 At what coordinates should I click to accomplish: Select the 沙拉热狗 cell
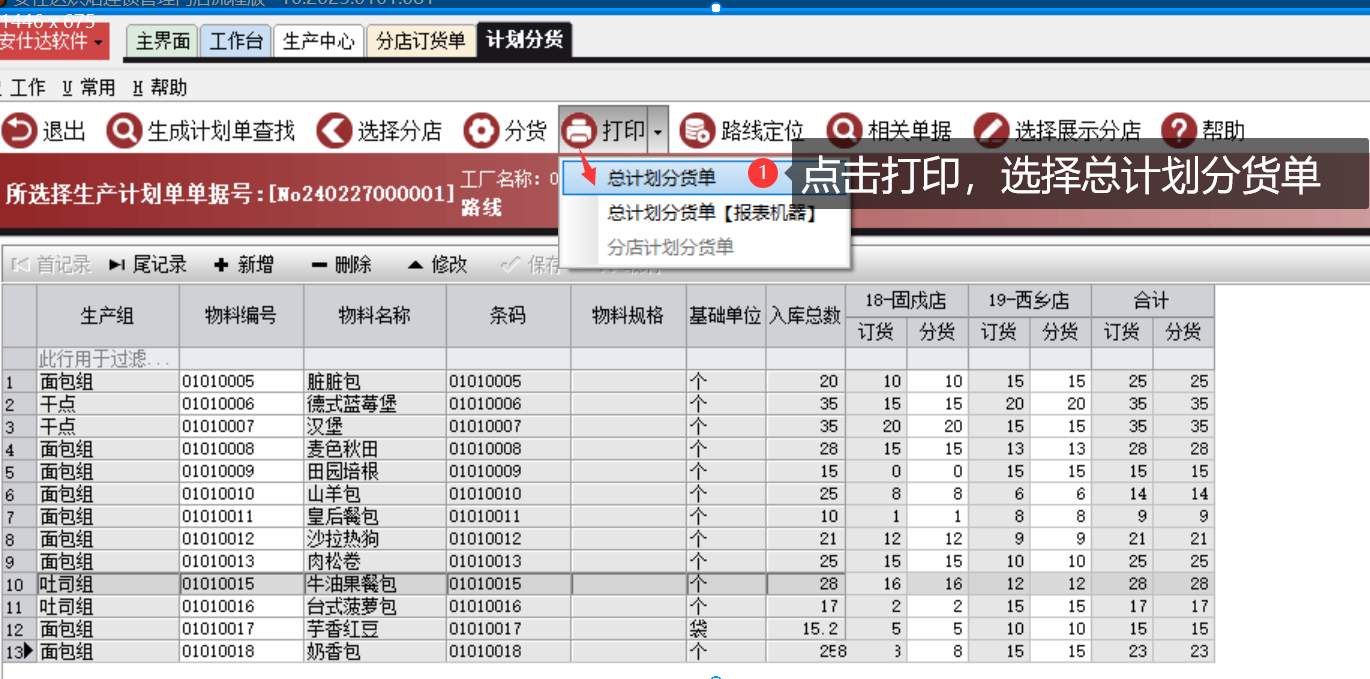[375, 539]
